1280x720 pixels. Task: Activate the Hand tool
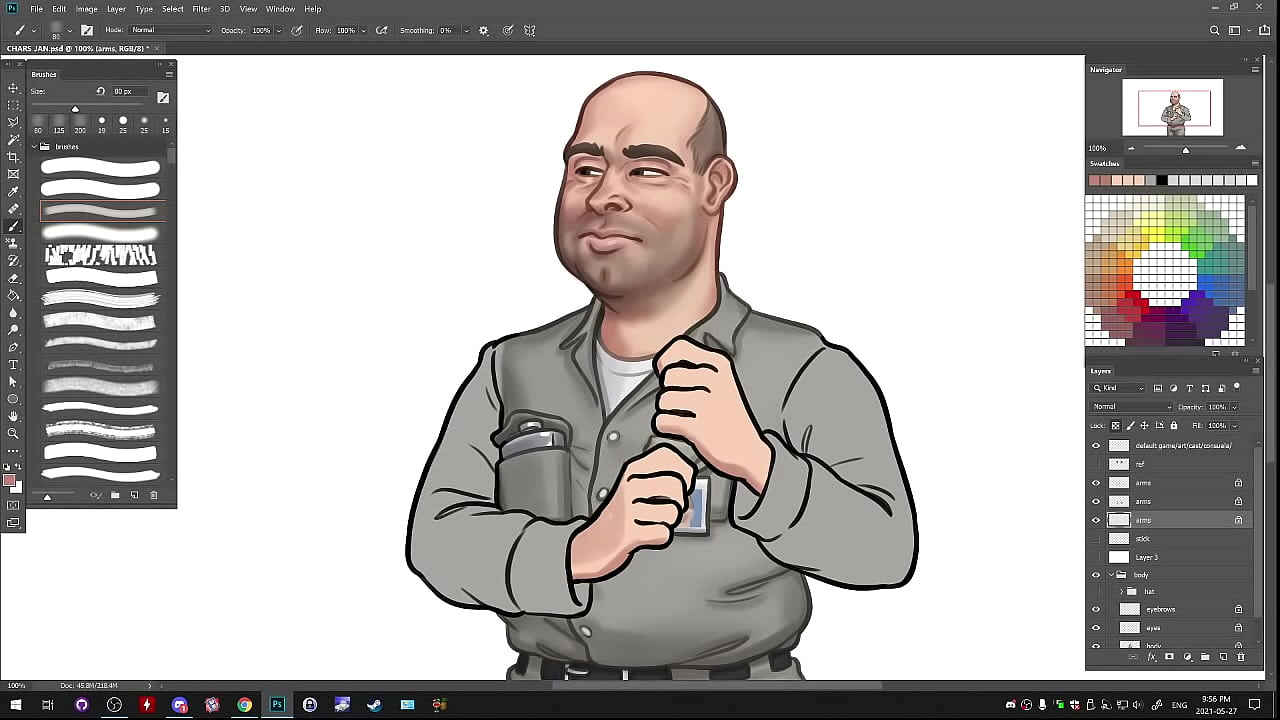(13, 416)
